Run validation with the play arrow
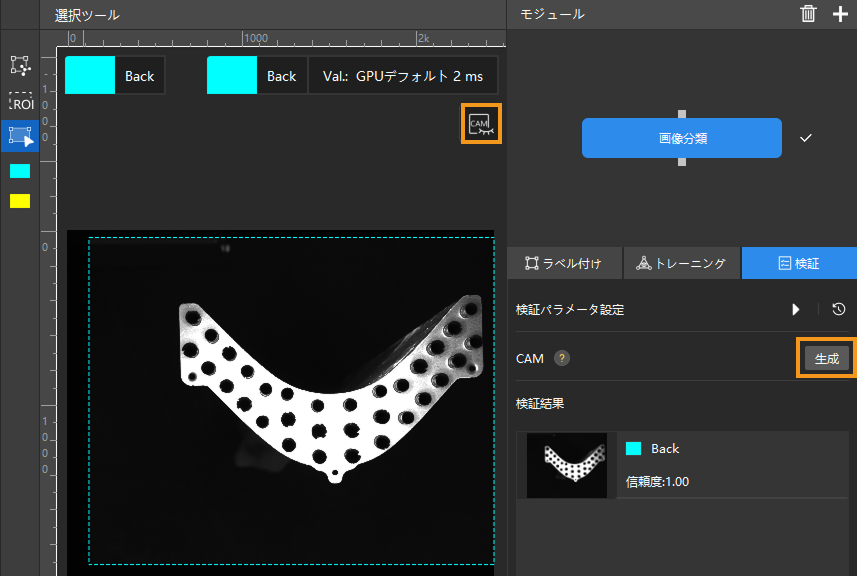 796,309
